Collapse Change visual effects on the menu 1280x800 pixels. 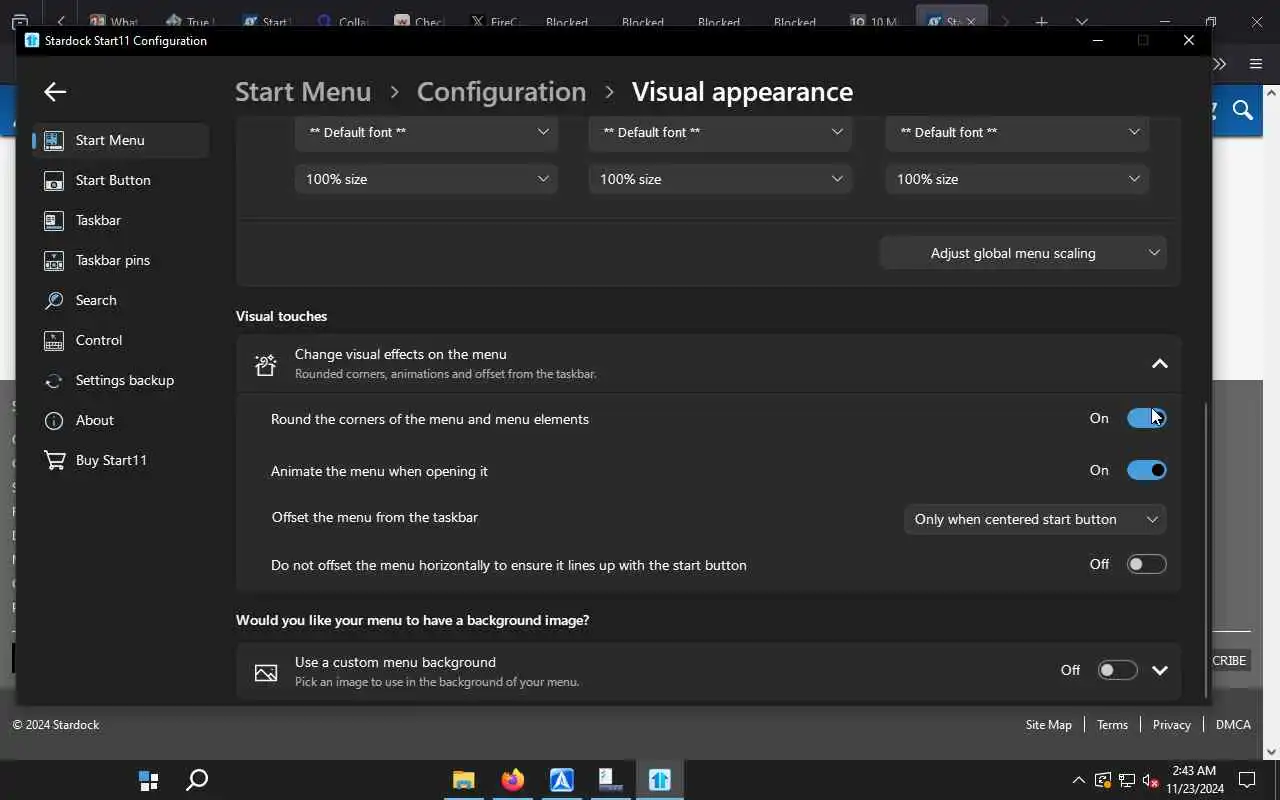[x=1159, y=364]
